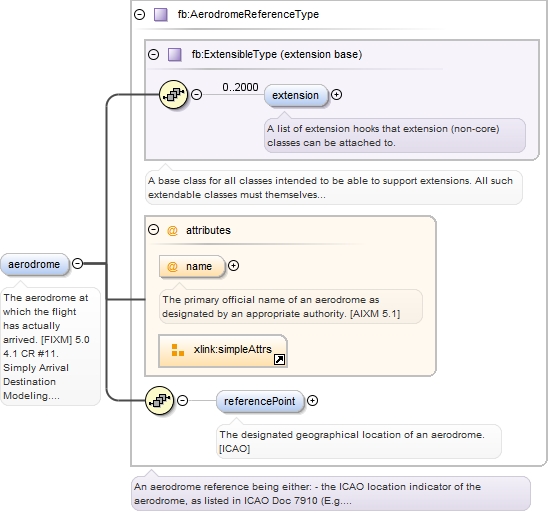The height and width of the screenshot is (514, 549).
Task: Click the purple square icon for fb:AerodromeReferenceType
Action: coord(161,15)
